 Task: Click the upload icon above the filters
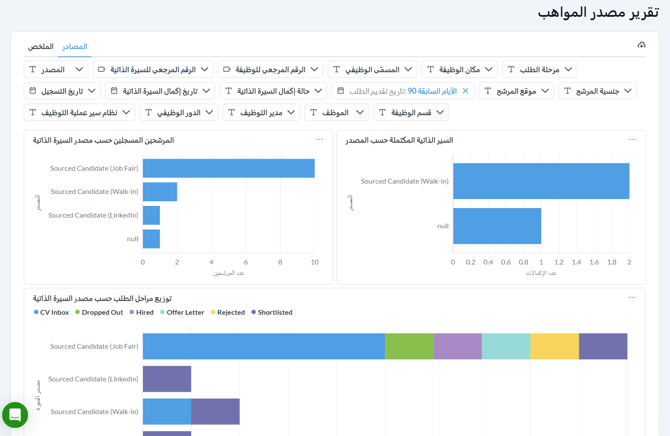pyautogui.click(x=641, y=45)
